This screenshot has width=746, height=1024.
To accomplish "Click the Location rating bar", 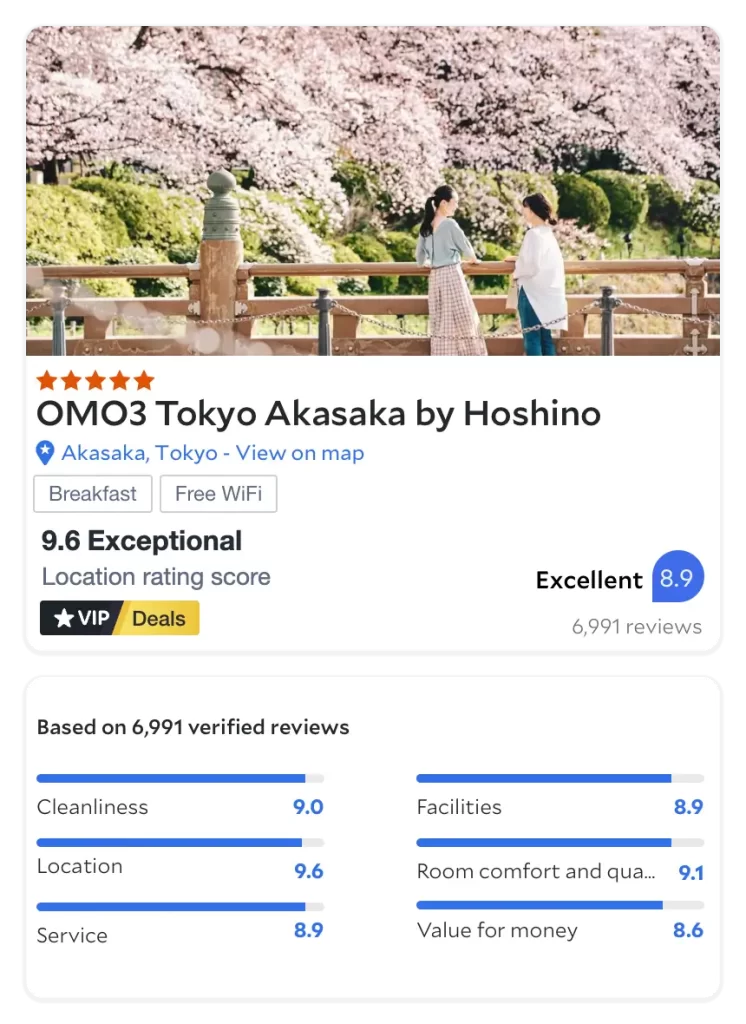I will point(180,843).
